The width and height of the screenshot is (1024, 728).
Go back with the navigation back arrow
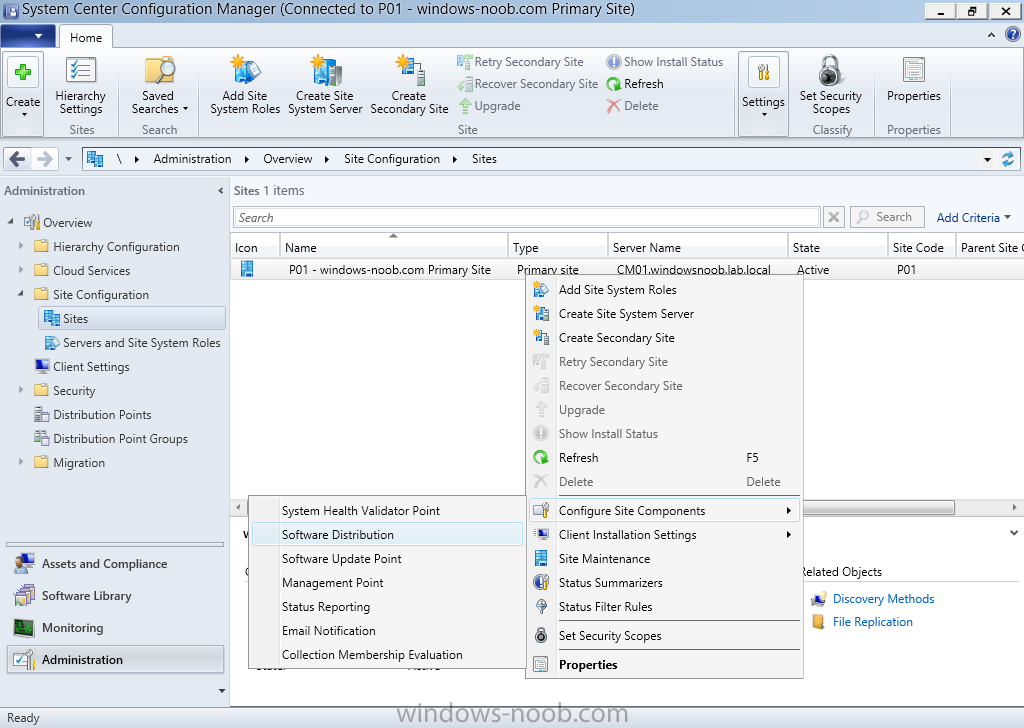point(18,159)
